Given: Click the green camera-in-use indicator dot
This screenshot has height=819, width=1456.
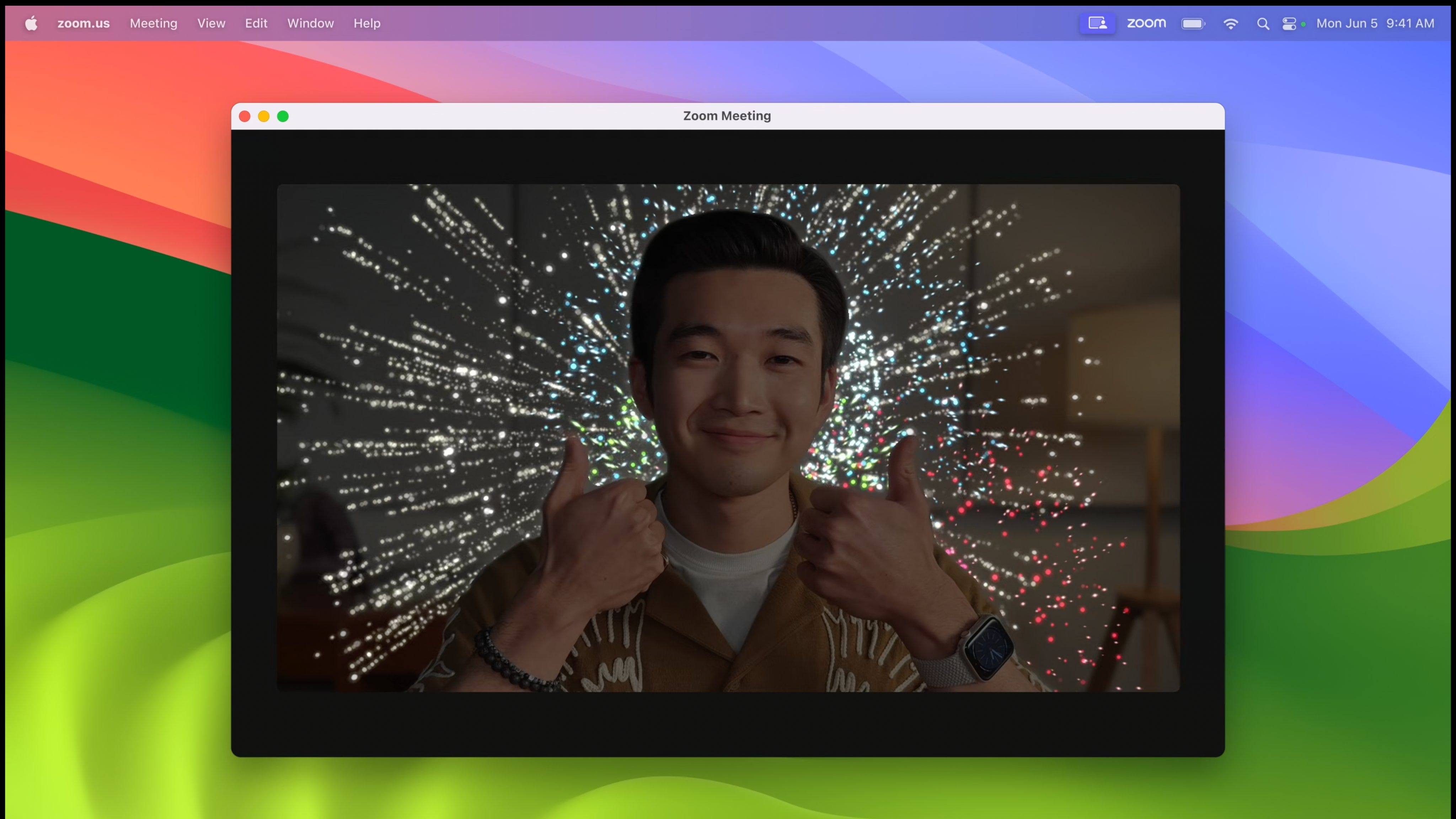Looking at the screenshot, I should pos(1303,24).
